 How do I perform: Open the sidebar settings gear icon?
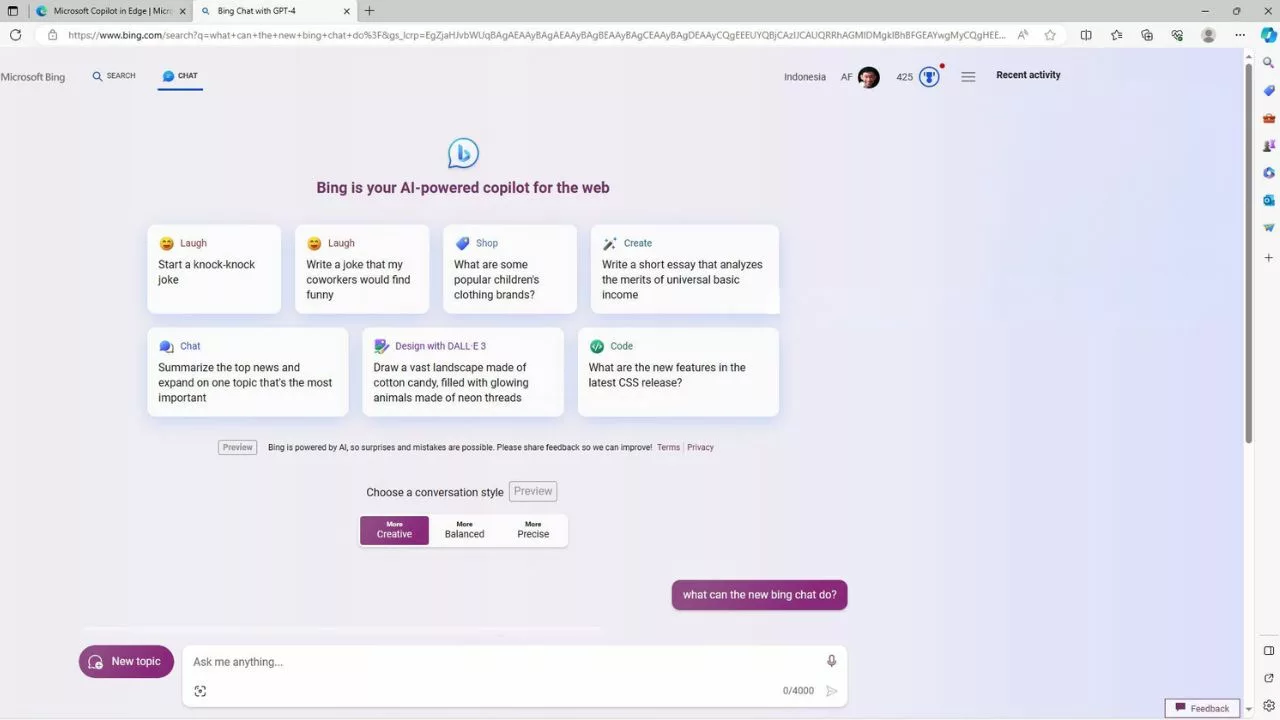(1268, 706)
